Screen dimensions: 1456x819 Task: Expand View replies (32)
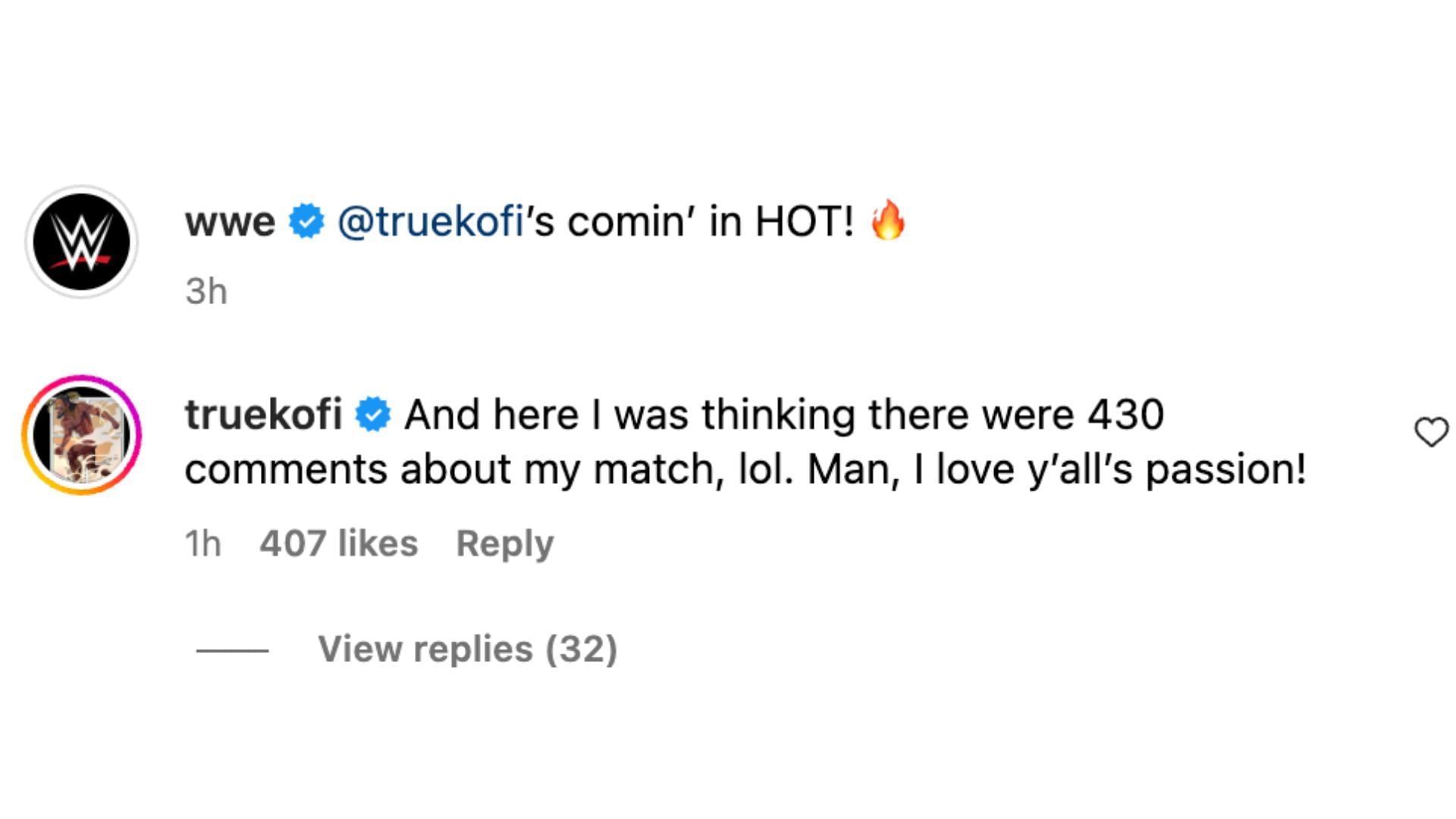pos(467,649)
